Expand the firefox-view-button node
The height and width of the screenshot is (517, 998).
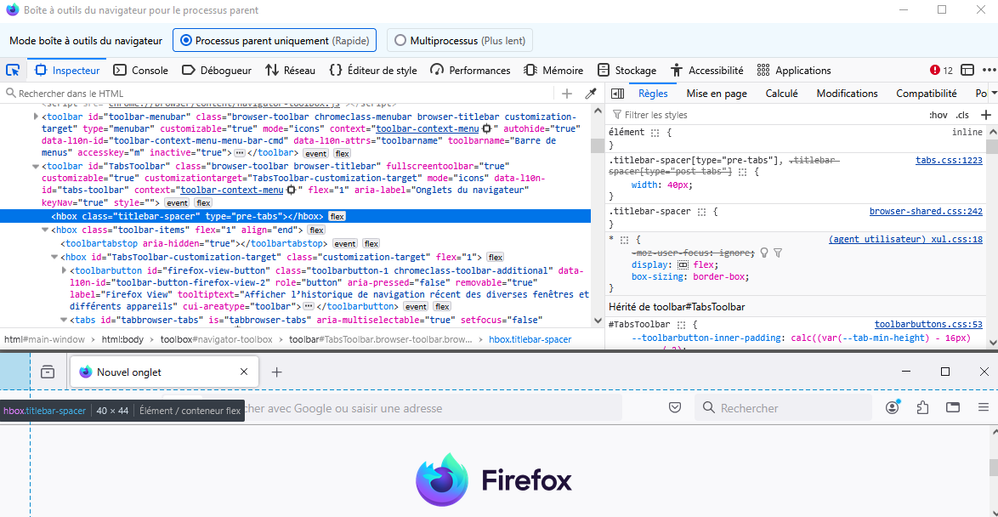pyautogui.click(x=64, y=271)
